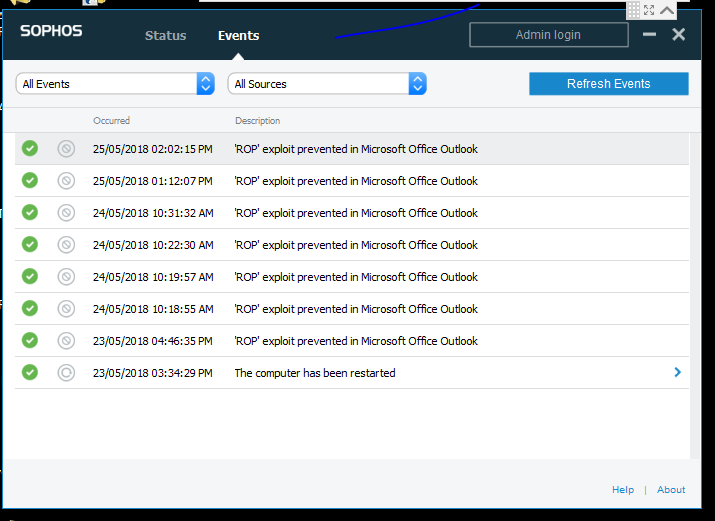Click blocked-source icon for 24/05/2018 10:18:55 AM event

coord(66,308)
